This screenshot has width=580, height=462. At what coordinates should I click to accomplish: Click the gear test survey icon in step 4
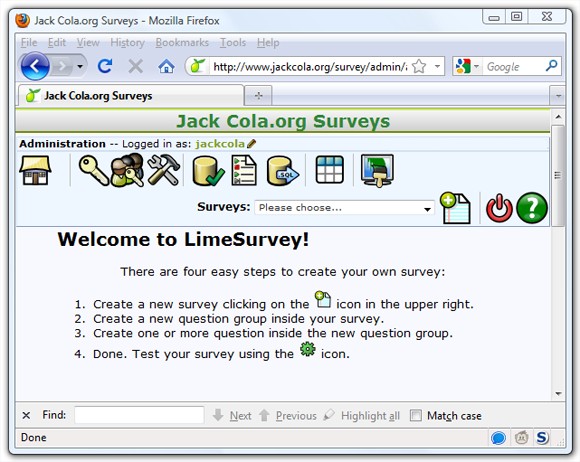click(307, 349)
